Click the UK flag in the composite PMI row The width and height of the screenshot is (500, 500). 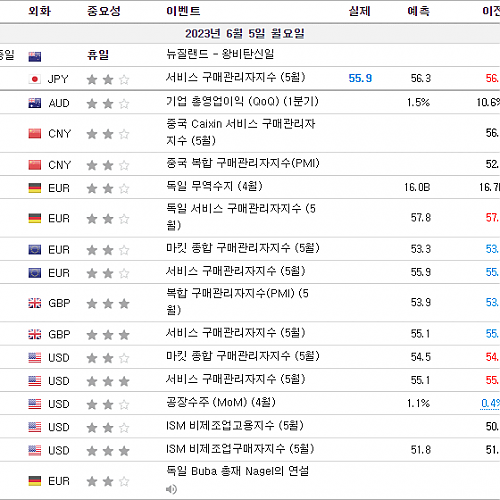pyautogui.click(x=35, y=303)
